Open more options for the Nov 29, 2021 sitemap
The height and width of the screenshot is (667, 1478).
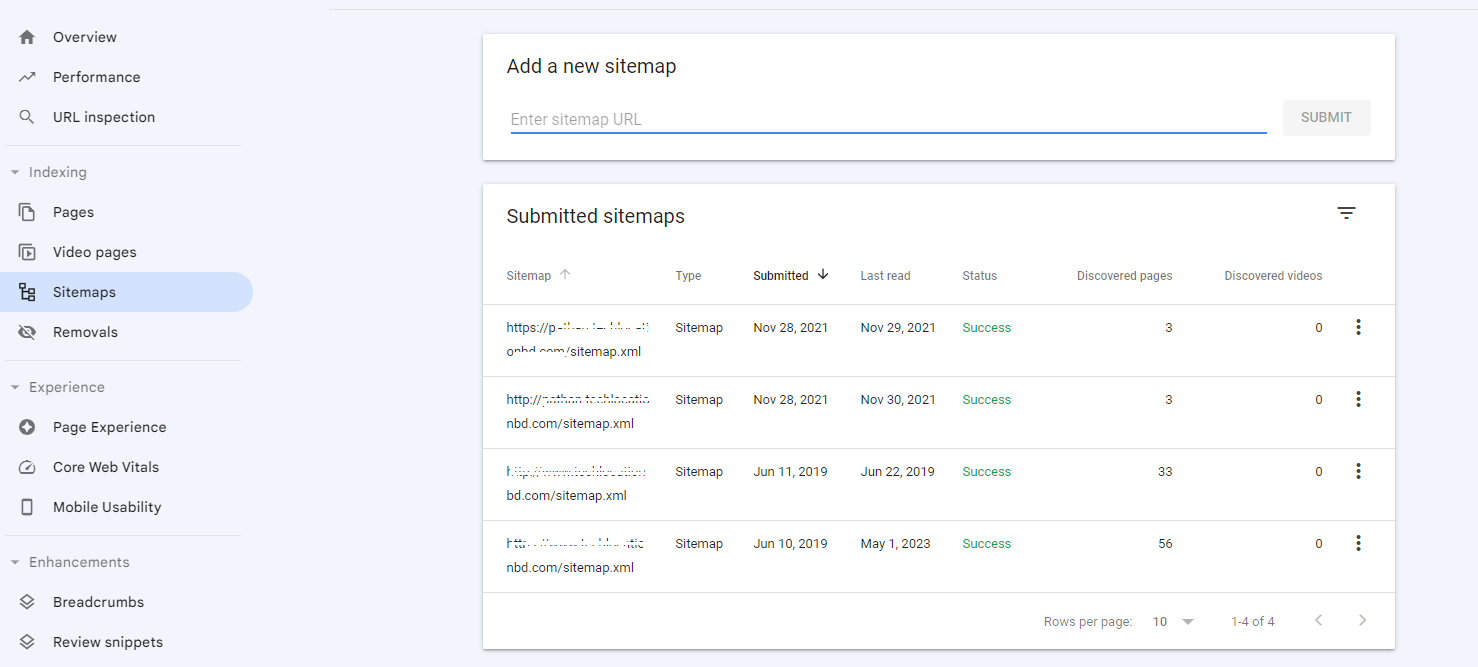coord(1358,327)
